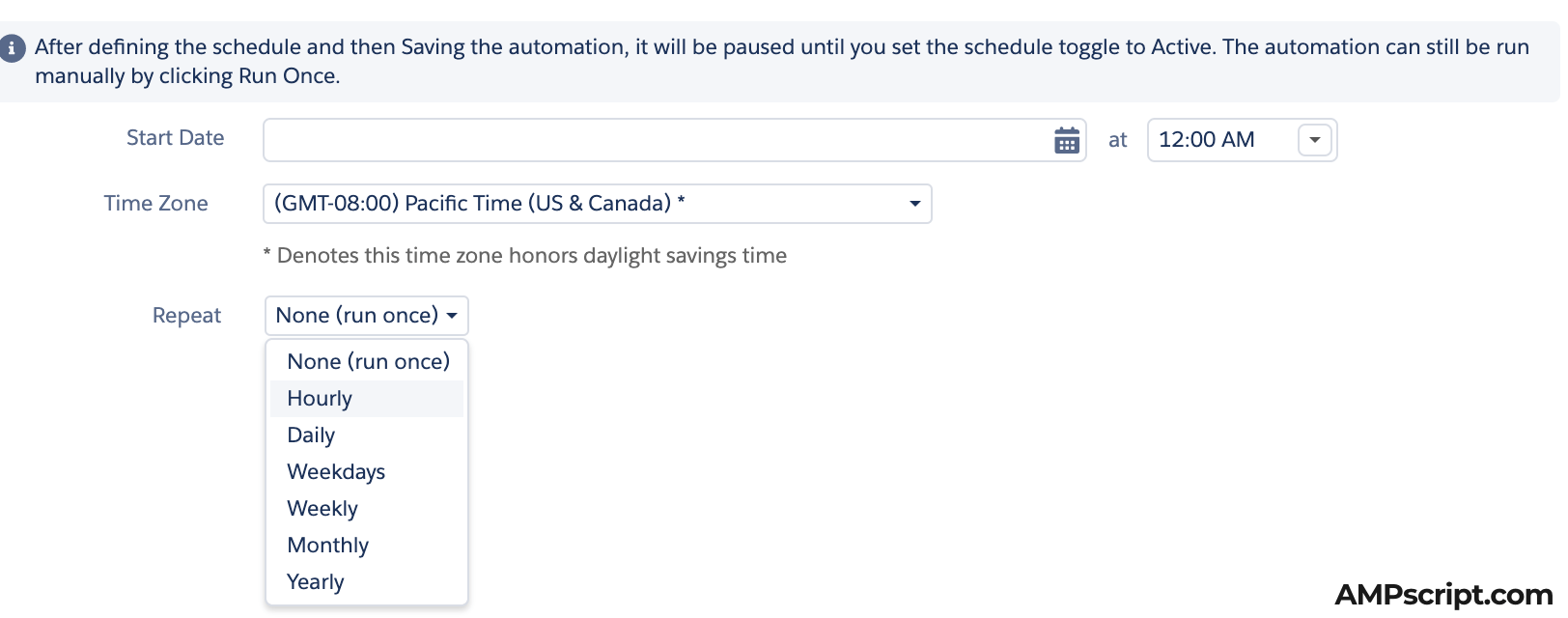Open the calendar date picker icon
This screenshot has width=1568, height=618.
coord(1066,139)
